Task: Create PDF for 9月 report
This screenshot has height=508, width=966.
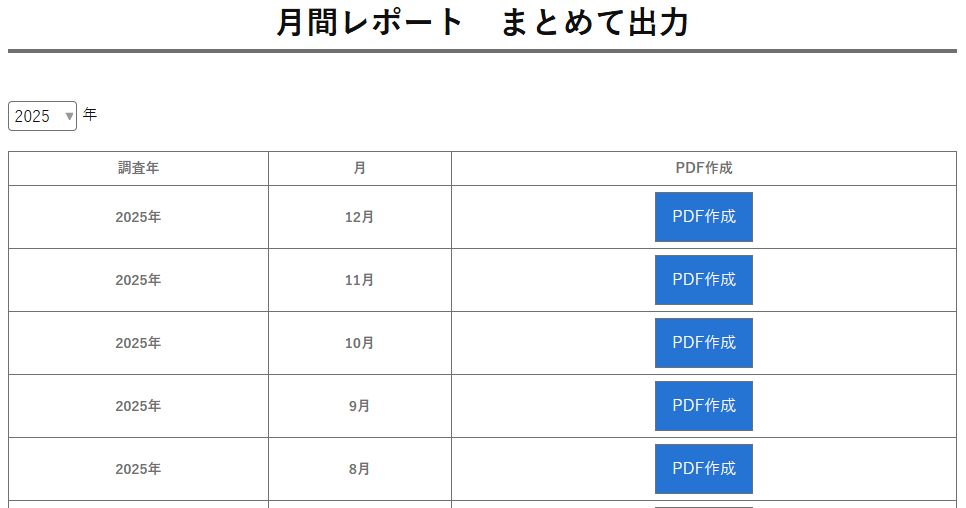Action: 703,406
